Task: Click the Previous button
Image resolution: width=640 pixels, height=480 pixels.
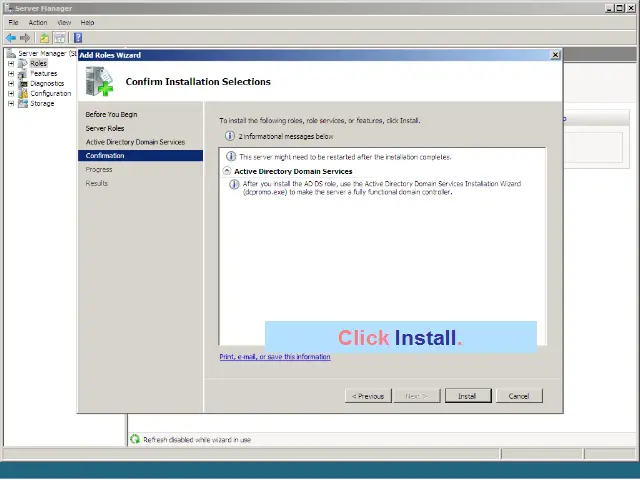Action: (x=368, y=396)
